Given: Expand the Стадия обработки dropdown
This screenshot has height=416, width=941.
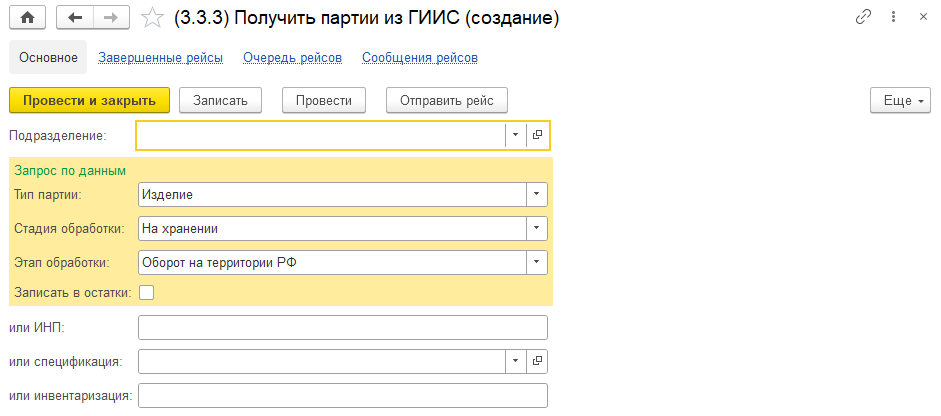Looking at the screenshot, I should (x=537, y=228).
